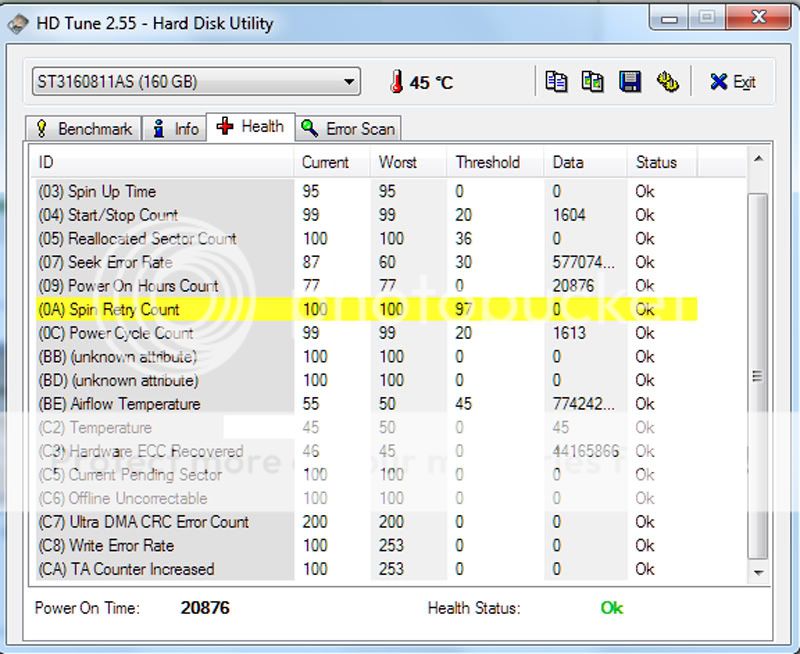Click the Exit button
The height and width of the screenshot is (654, 800).
click(733, 82)
